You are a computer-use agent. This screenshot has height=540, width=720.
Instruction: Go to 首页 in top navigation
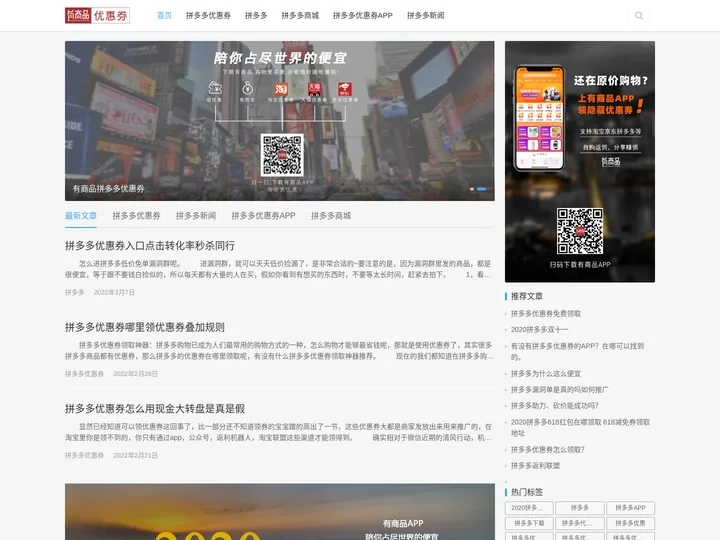164,16
